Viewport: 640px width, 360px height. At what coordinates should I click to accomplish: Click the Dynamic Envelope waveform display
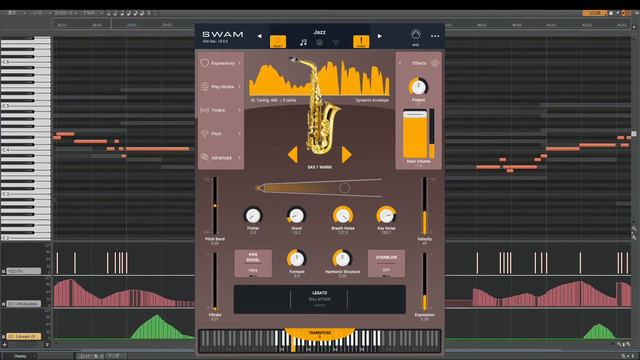tap(319, 78)
